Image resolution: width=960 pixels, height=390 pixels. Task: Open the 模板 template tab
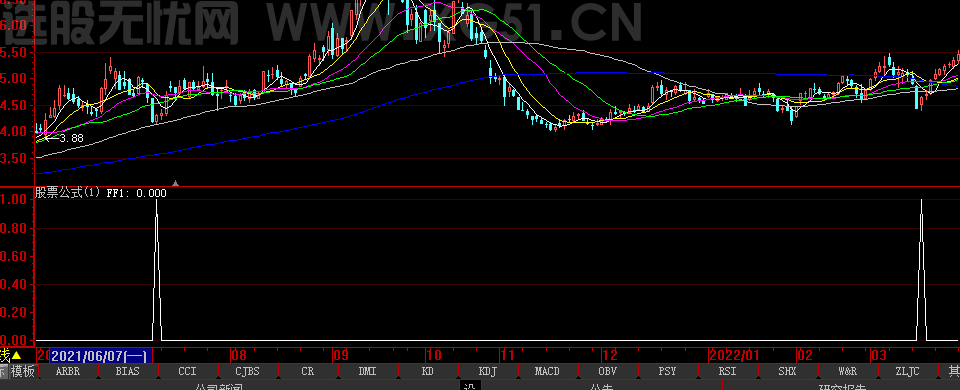pos(23,371)
